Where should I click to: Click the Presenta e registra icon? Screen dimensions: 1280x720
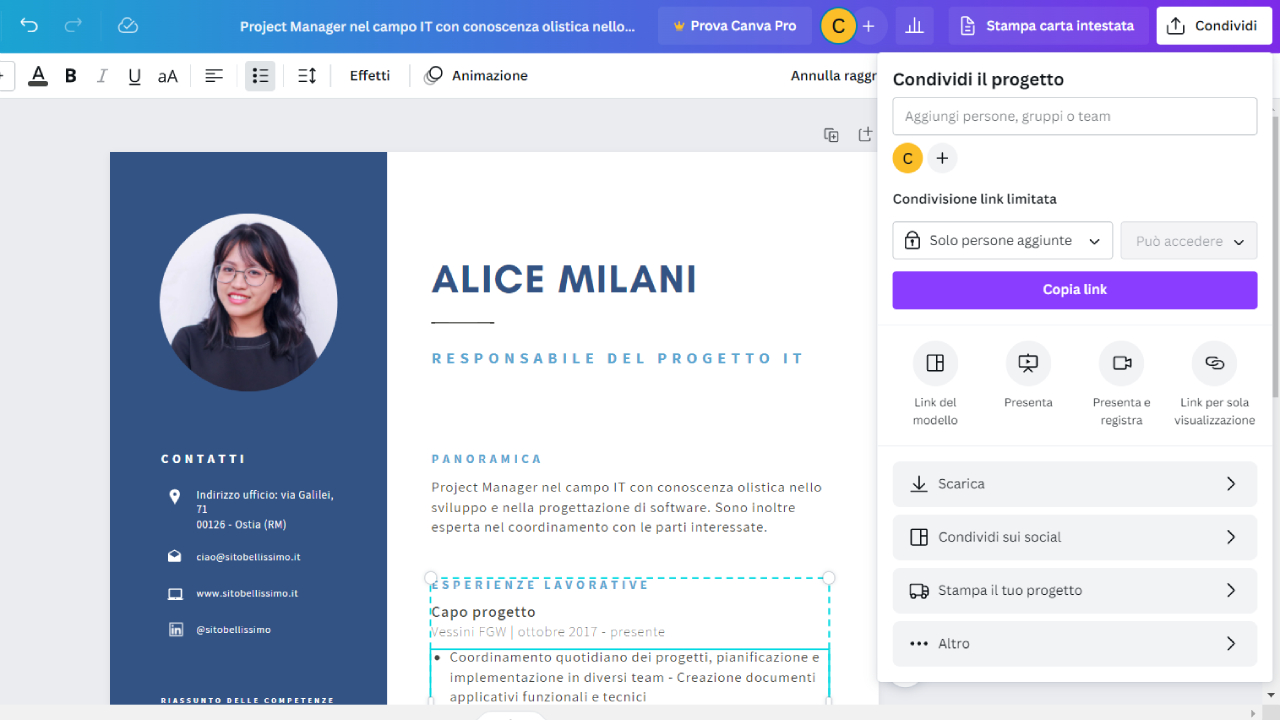1121,364
